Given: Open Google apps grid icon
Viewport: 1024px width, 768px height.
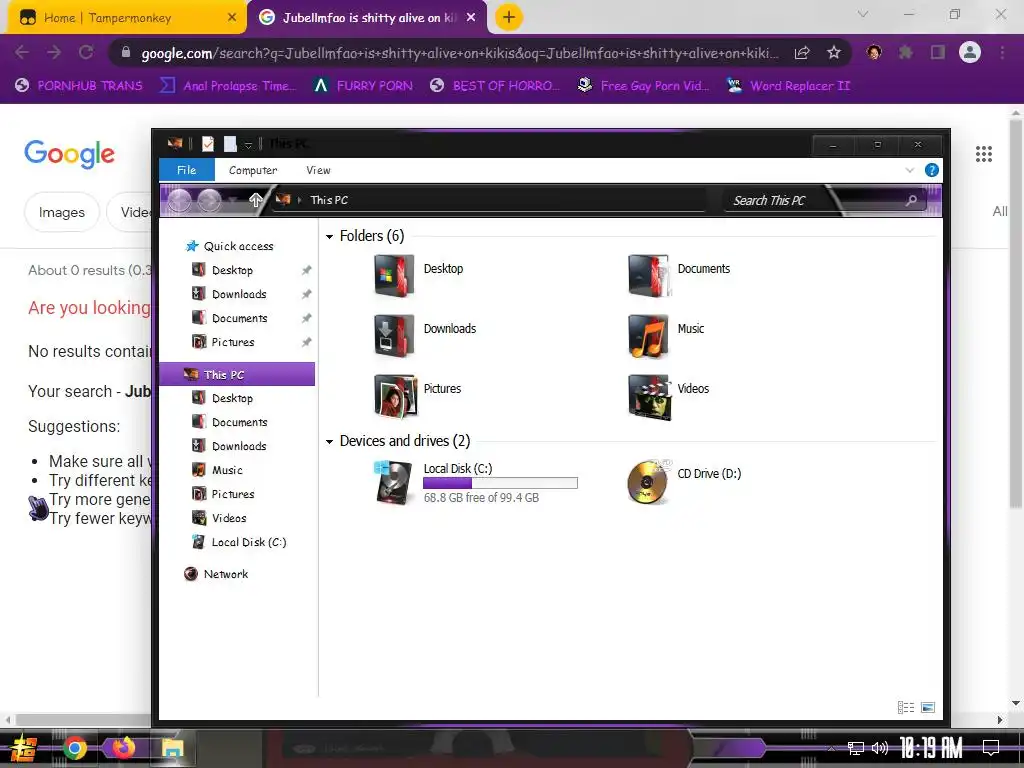Looking at the screenshot, I should (x=984, y=154).
